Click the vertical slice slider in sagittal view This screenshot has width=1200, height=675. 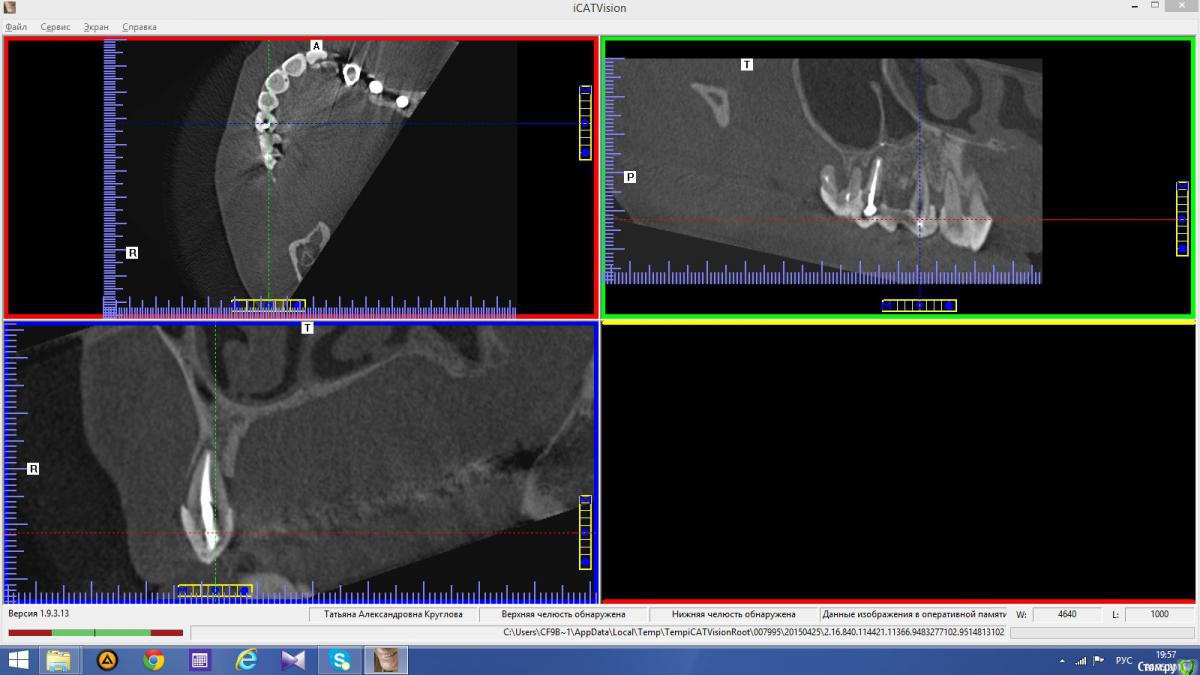[x=1182, y=219]
